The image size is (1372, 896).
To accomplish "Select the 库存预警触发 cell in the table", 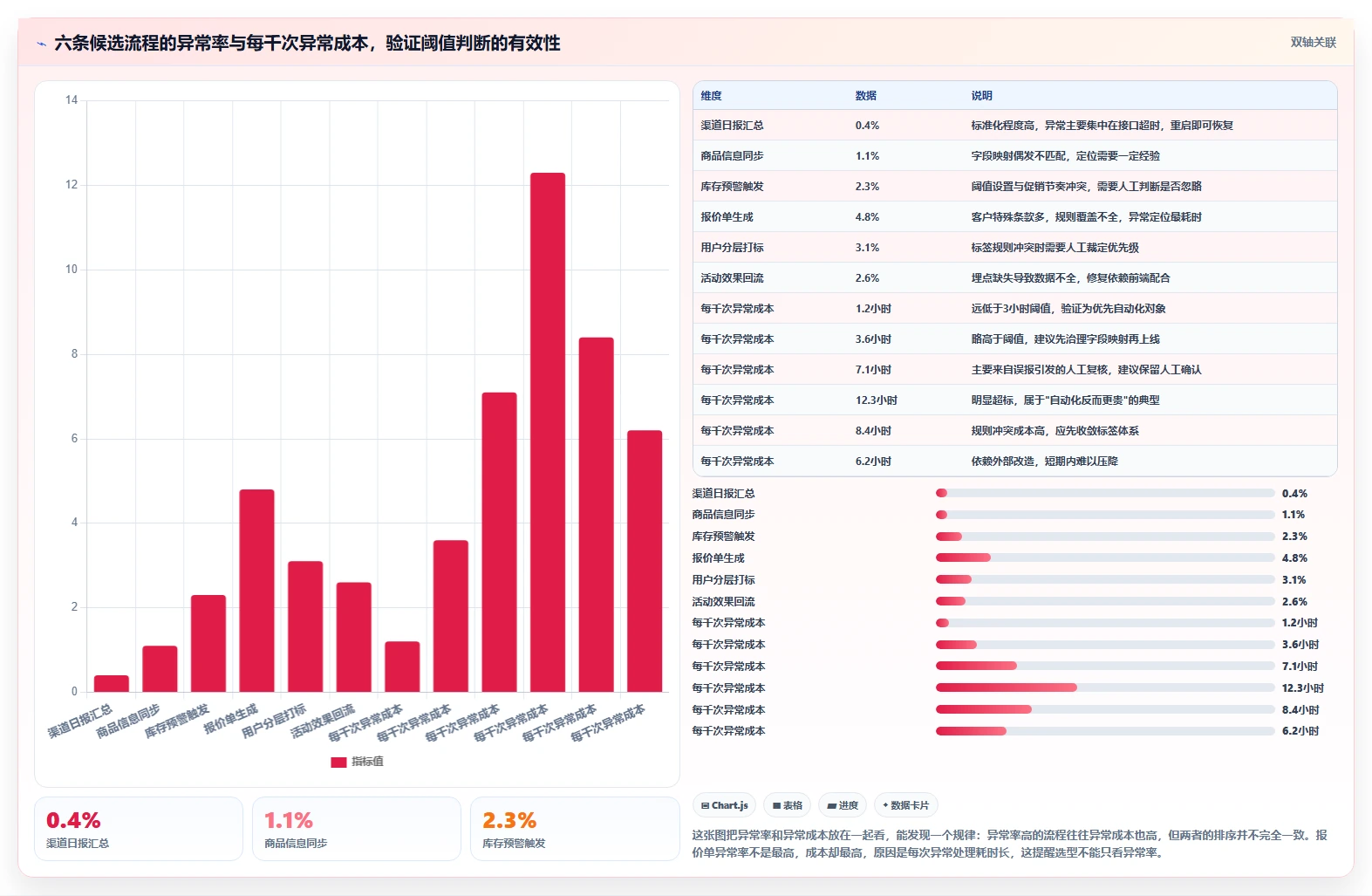I will pyautogui.click(x=732, y=187).
